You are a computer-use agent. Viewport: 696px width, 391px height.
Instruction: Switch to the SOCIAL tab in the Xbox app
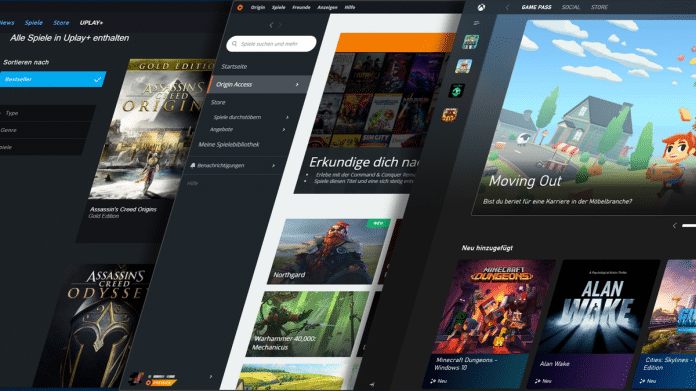pyautogui.click(x=571, y=7)
